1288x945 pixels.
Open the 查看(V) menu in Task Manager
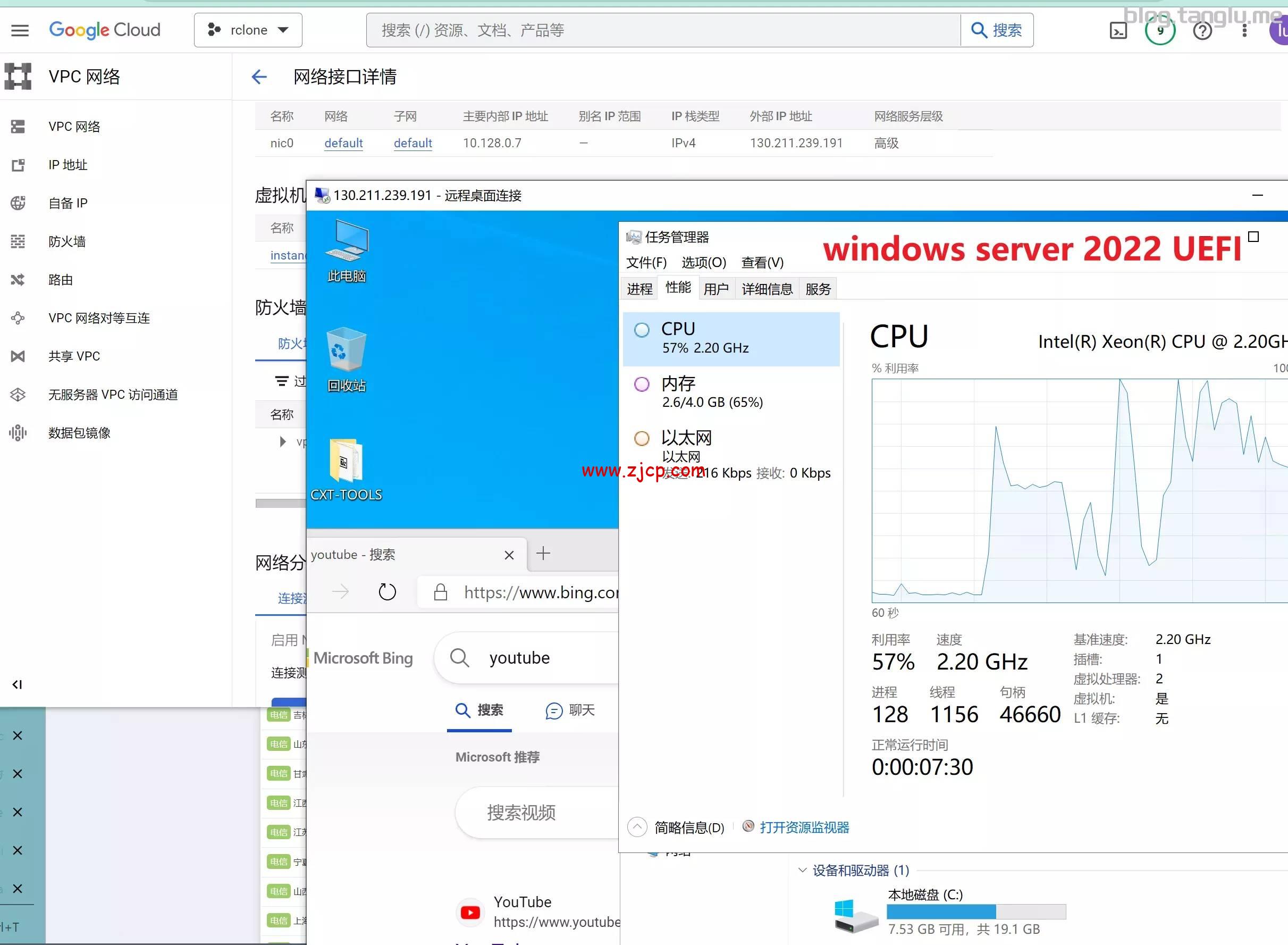[762, 263]
